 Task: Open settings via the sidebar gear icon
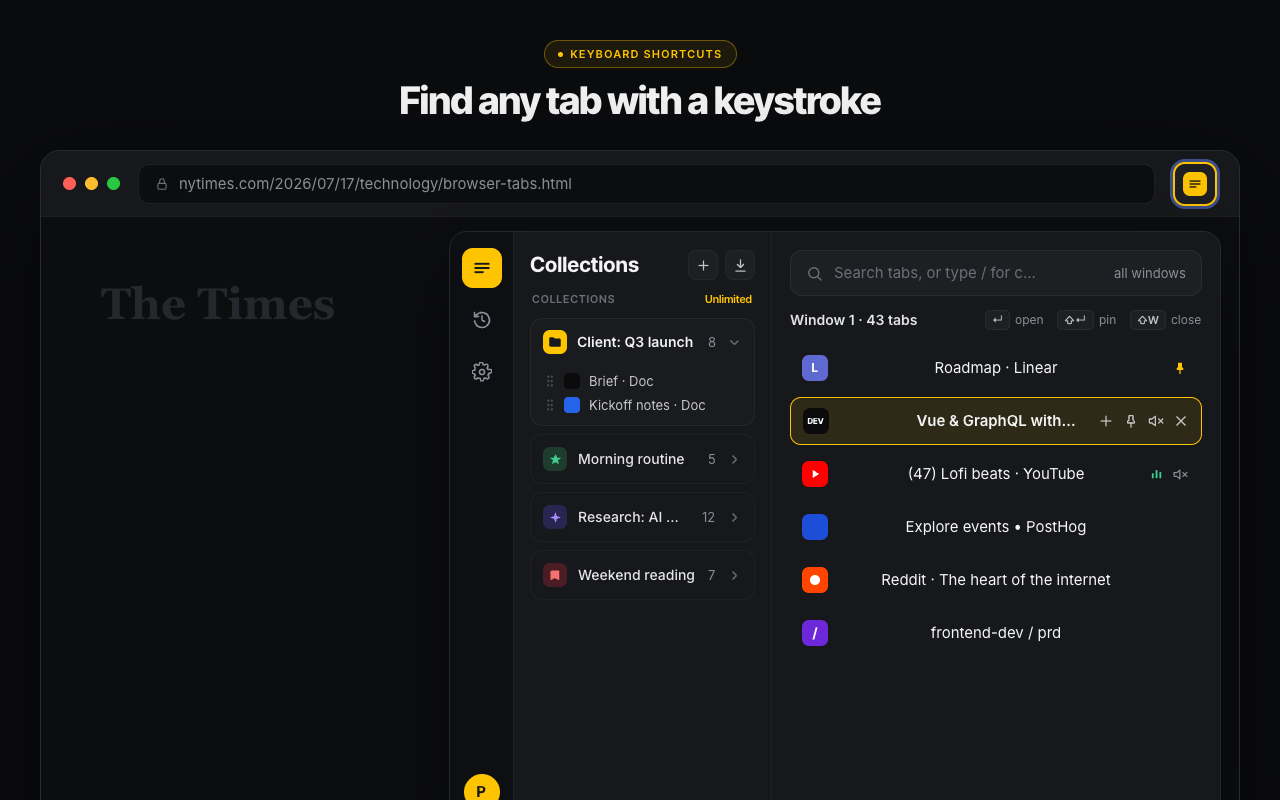click(x=482, y=372)
